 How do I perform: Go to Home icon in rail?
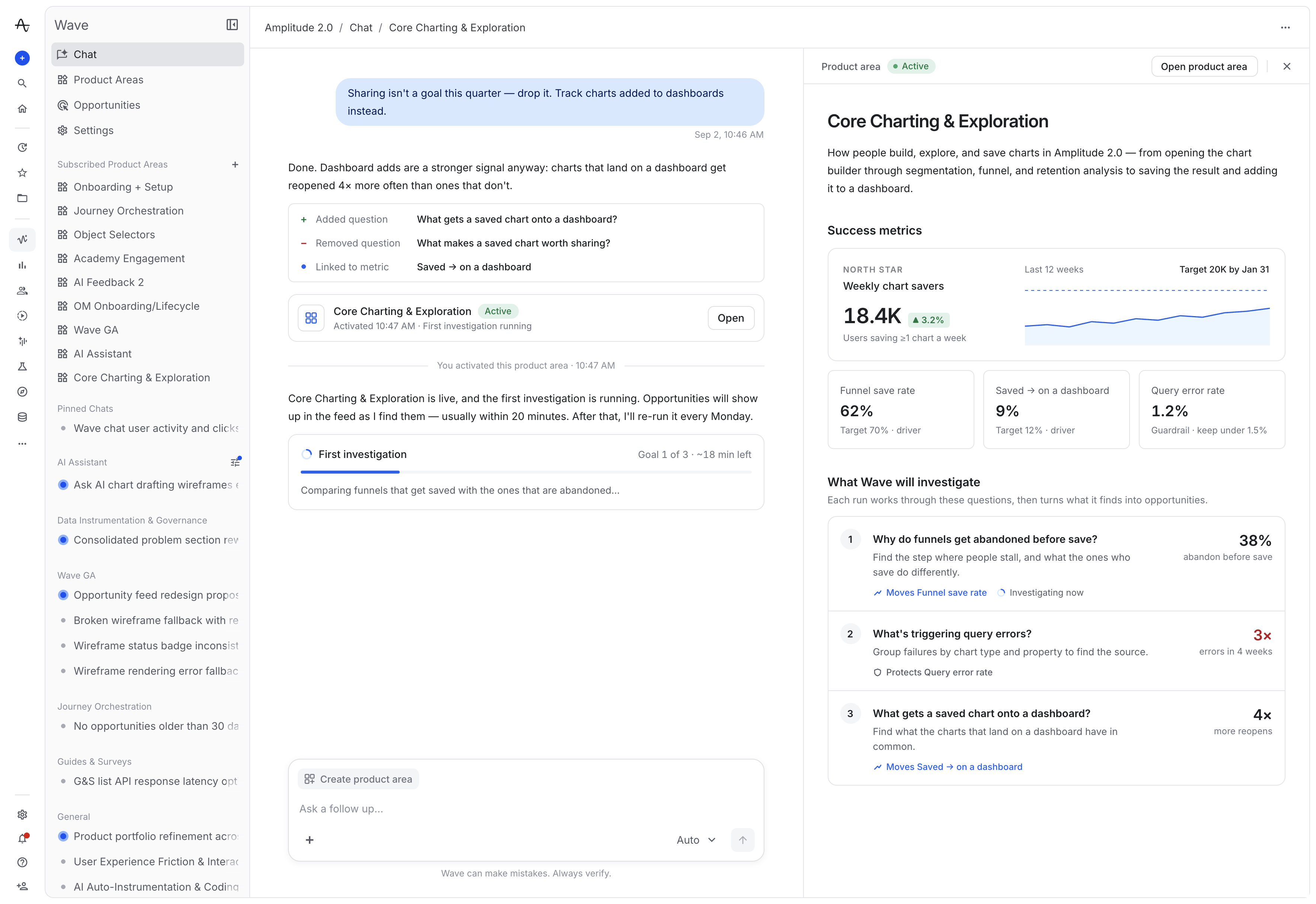pyautogui.click(x=22, y=109)
